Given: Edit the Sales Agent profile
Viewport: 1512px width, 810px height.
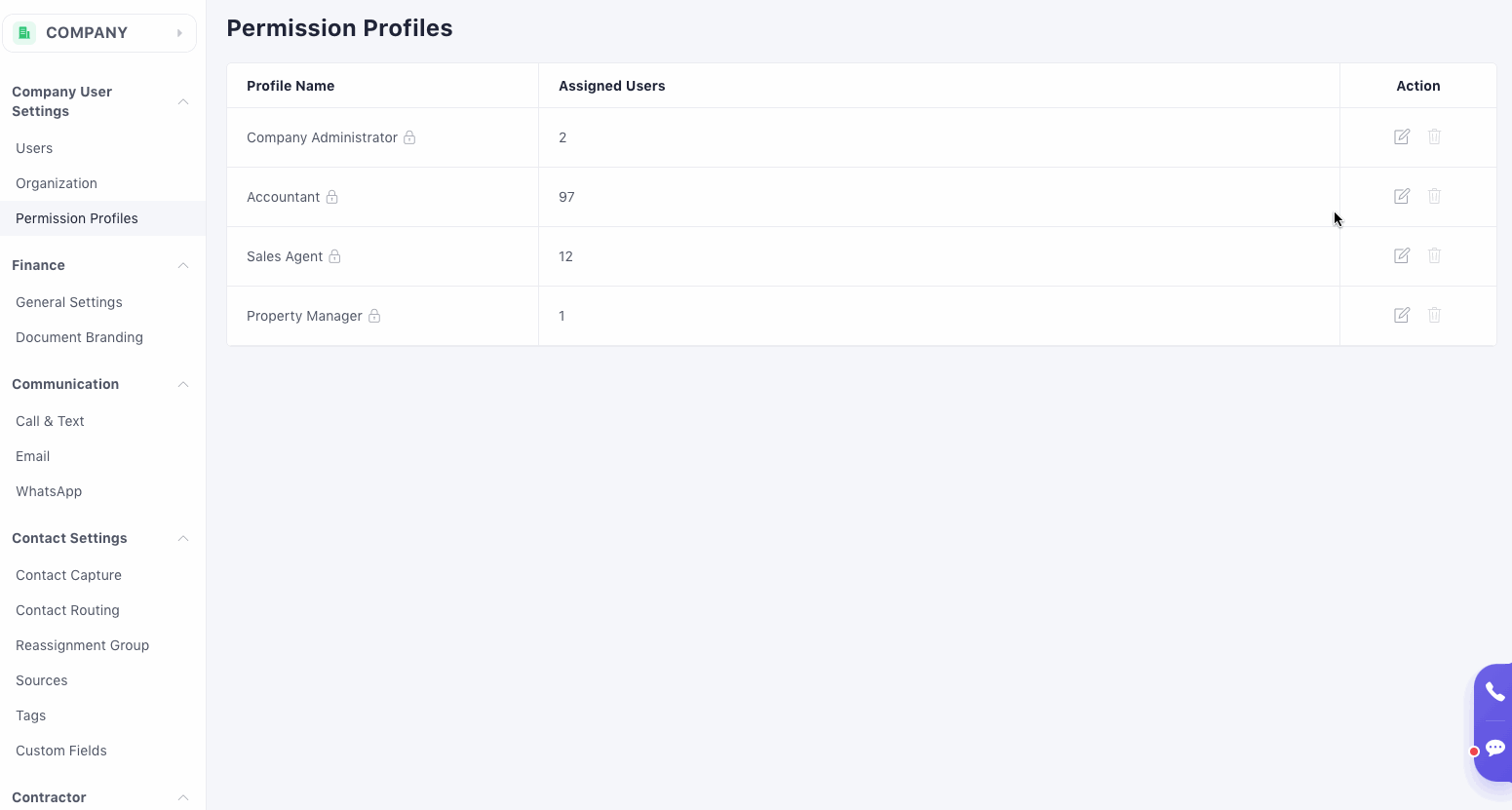Looking at the screenshot, I should click(1402, 256).
